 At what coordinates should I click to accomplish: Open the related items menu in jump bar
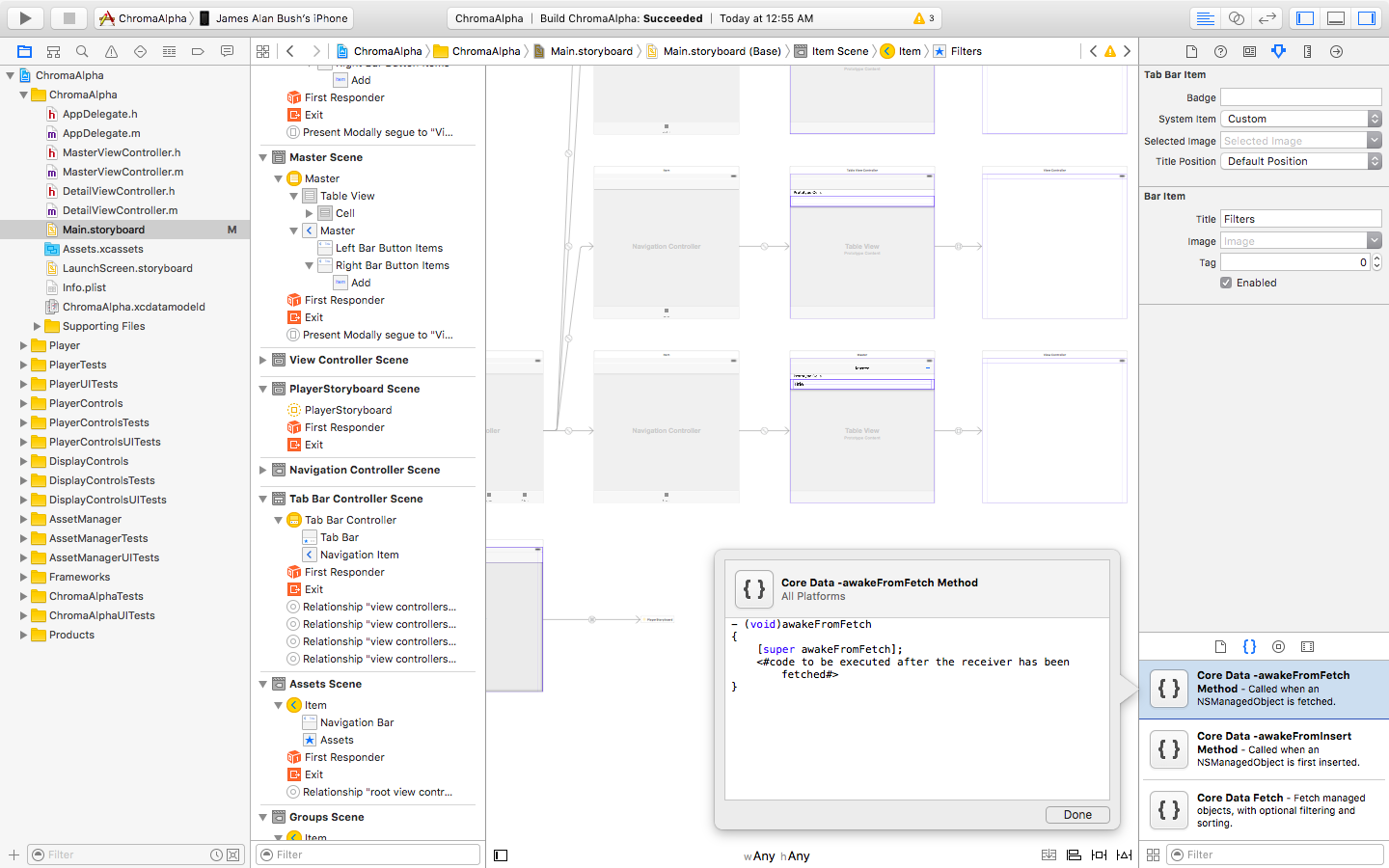tap(262, 51)
